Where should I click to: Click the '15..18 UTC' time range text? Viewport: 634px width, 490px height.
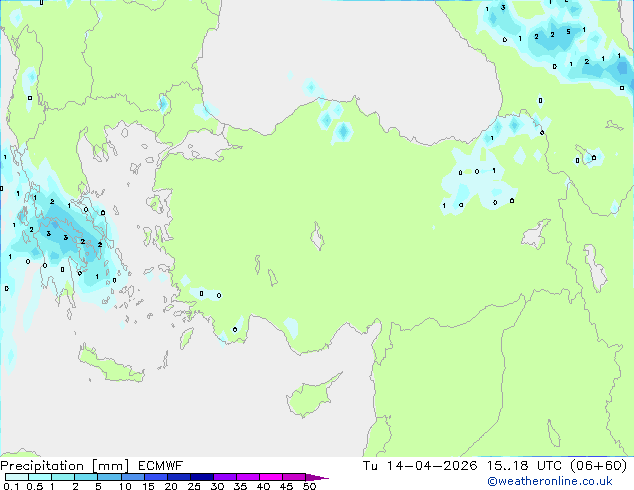click(524, 466)
